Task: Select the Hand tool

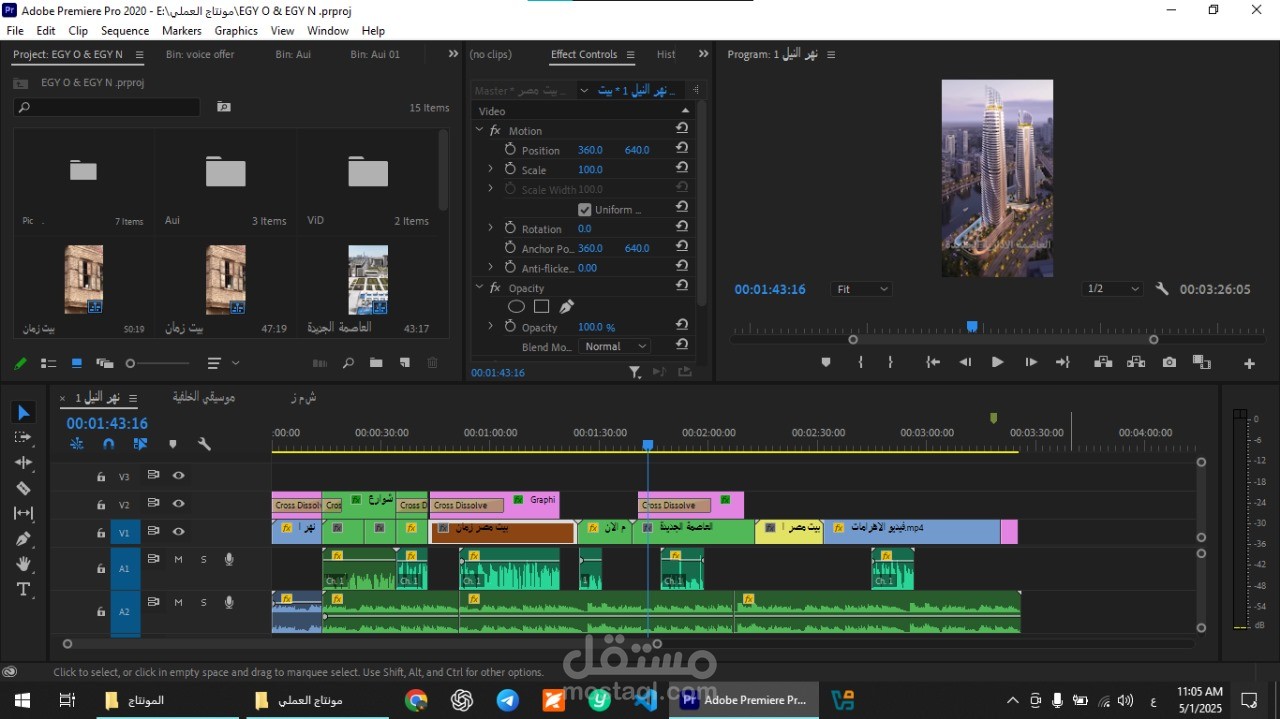Action: pos(23,564)
